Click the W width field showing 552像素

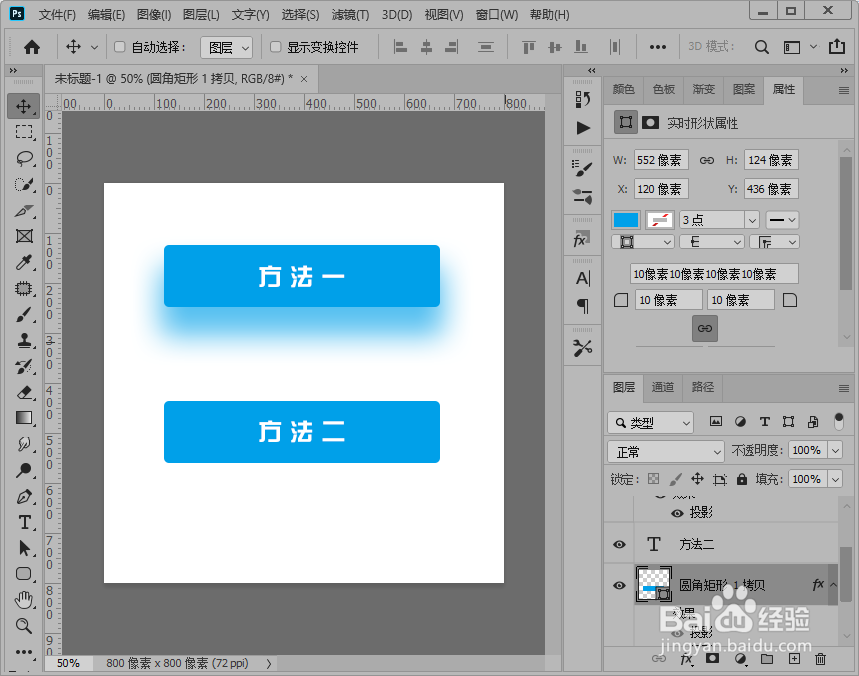click(x=660, y=158)
